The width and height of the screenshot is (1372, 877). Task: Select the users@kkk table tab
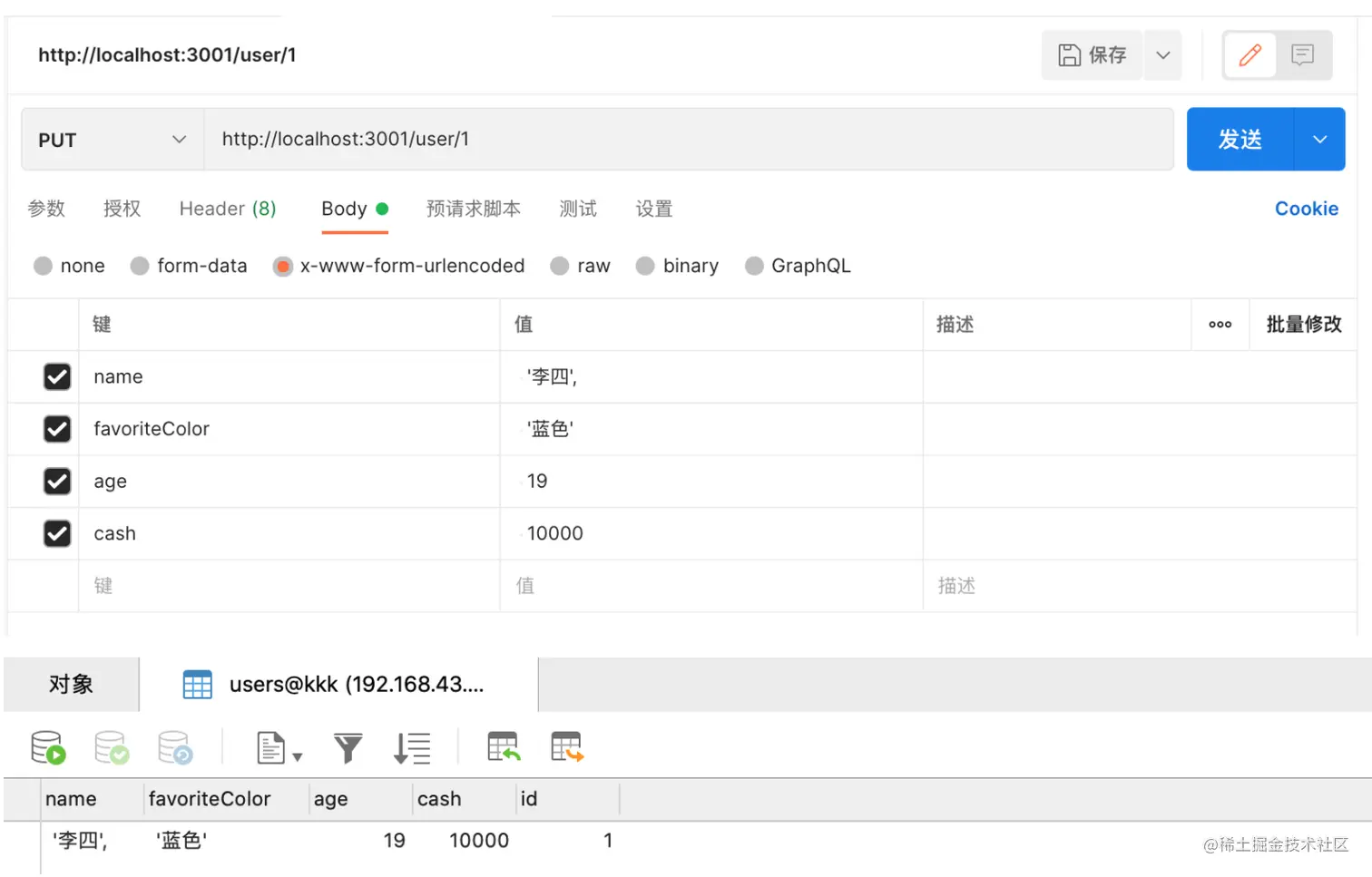coord(339,685)
